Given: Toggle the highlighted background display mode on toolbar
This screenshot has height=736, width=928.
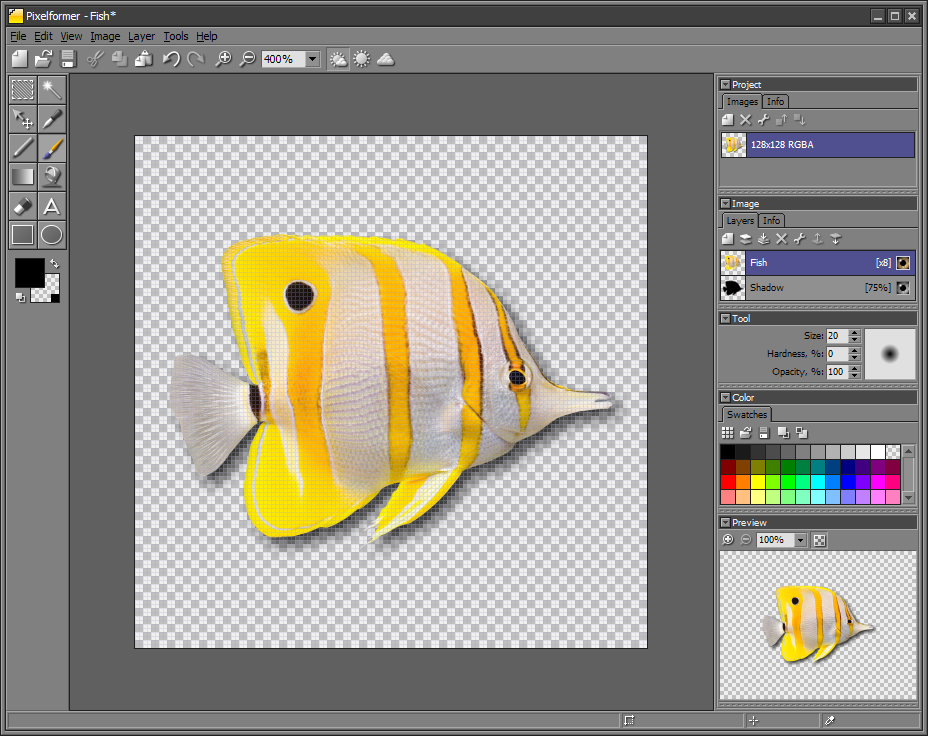Looking at the screenshot, I should 338,59.
